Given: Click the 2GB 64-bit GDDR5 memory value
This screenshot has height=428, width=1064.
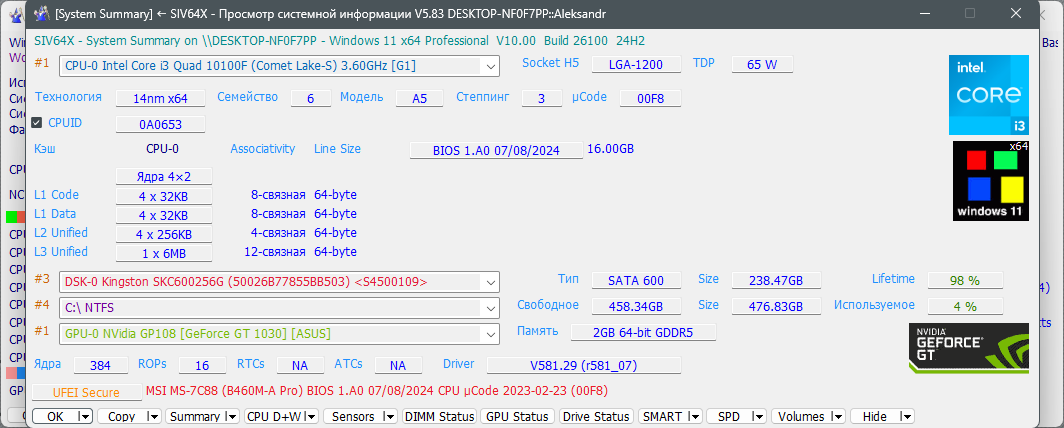Looking at the screenshot, I should (x=643, y=332).
